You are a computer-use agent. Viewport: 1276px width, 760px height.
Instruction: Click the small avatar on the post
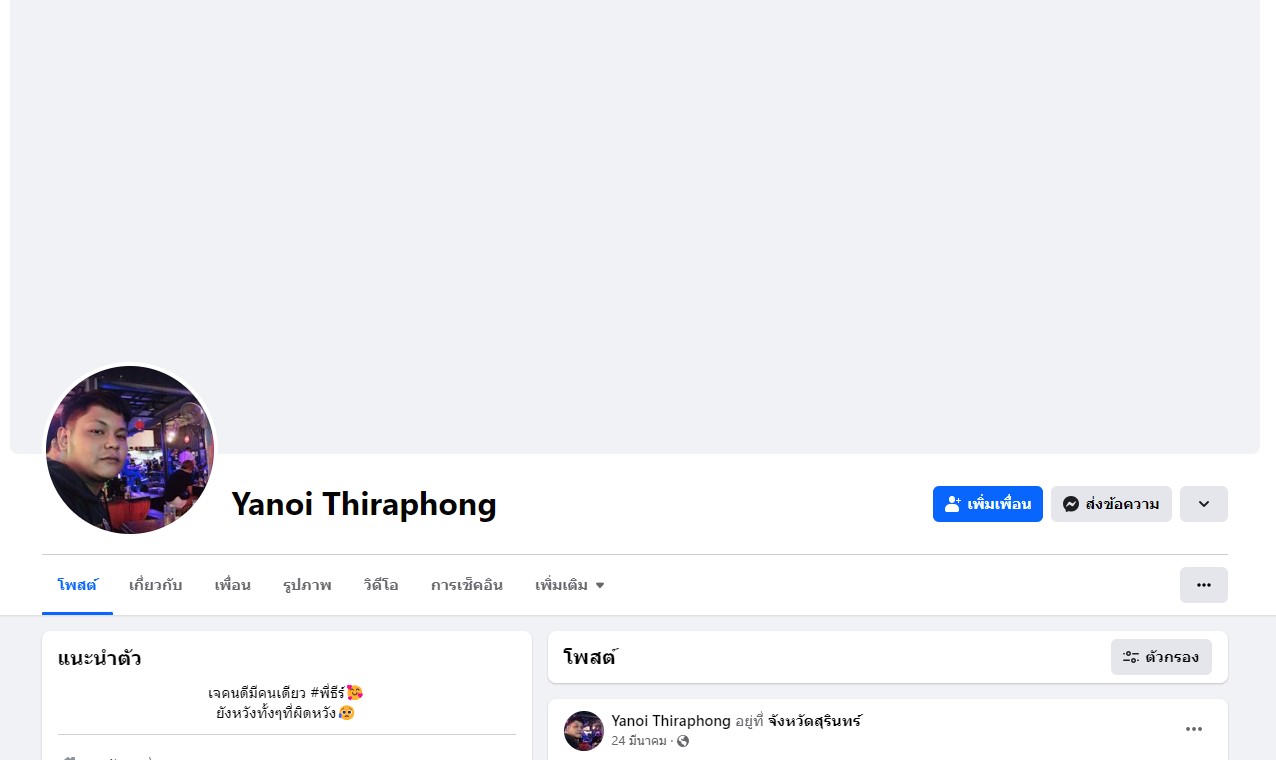point(584,731)
